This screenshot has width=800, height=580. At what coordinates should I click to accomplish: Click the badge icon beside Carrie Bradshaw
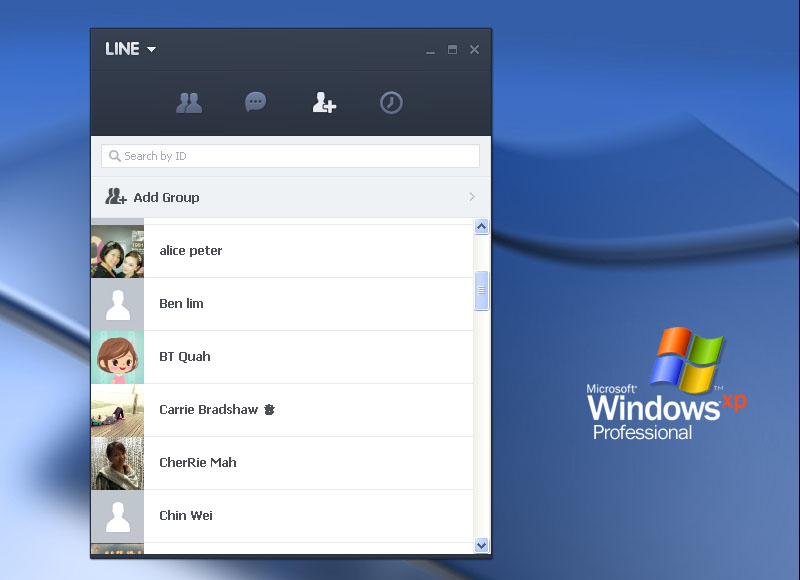tap(269, 410)
